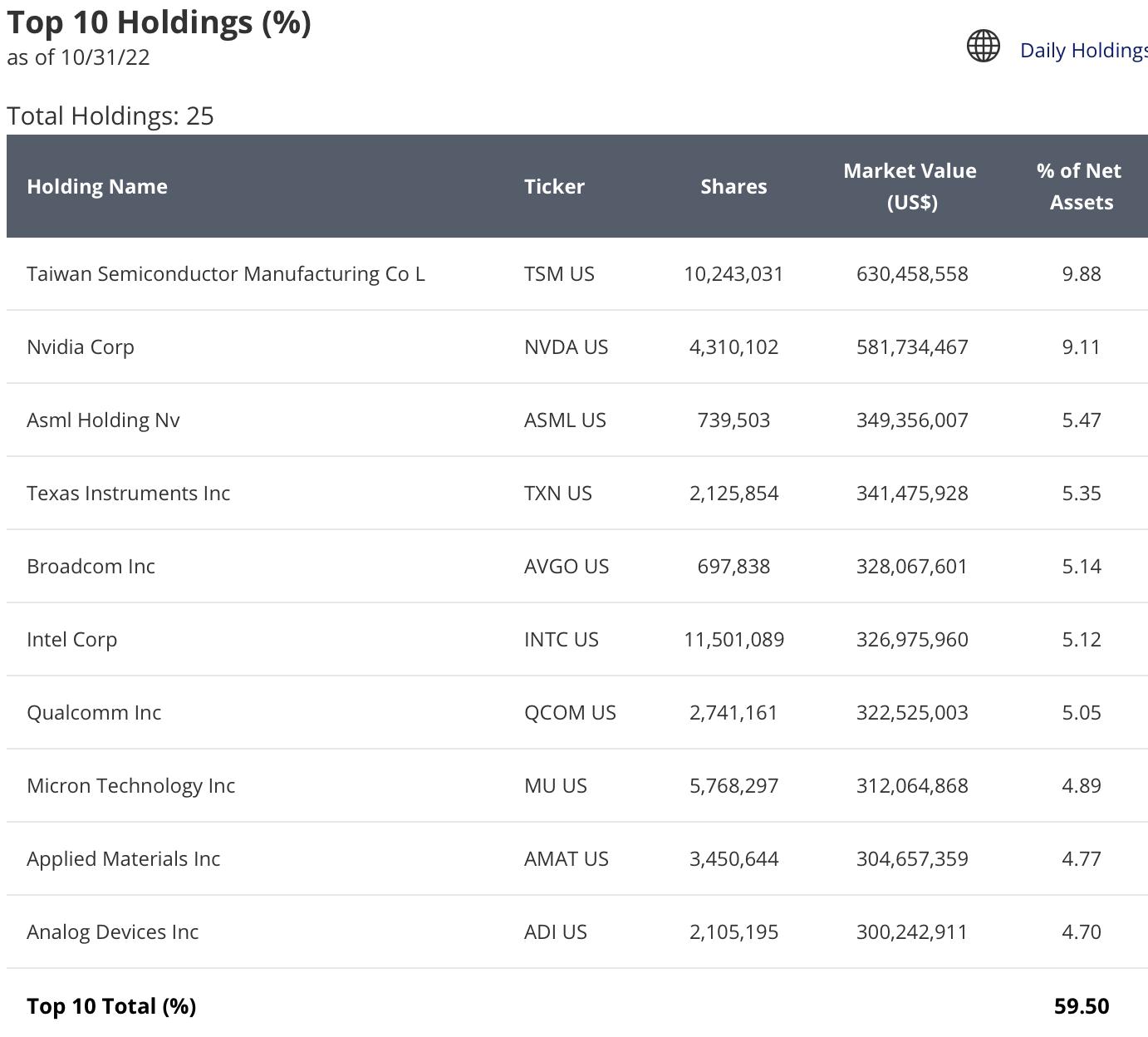Click the 9.11 net assets percentage
This screenshot has height=1037, width=1148.
pos(1082,347)
